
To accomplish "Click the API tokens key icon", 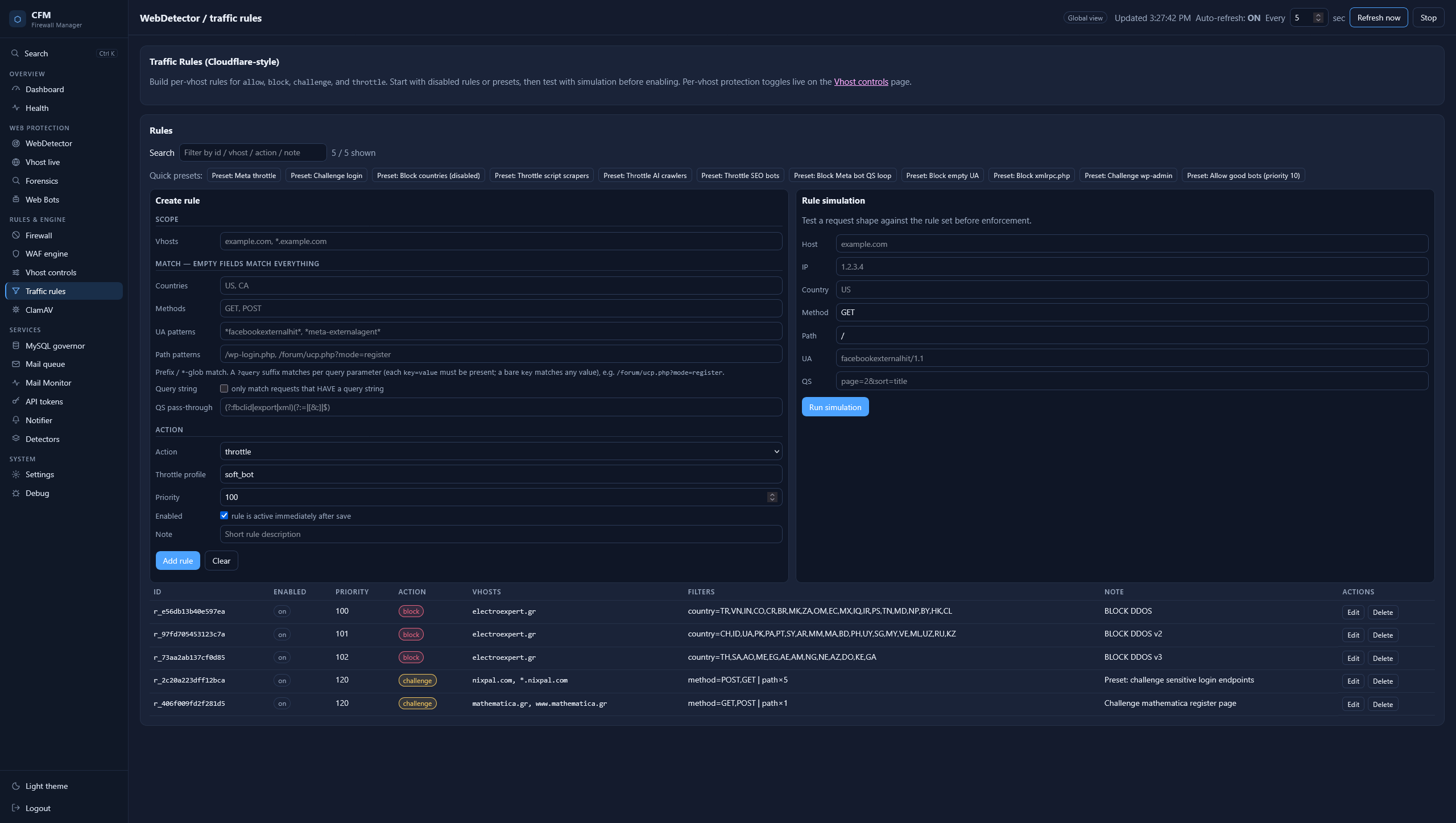I will [x=16, y=402].
